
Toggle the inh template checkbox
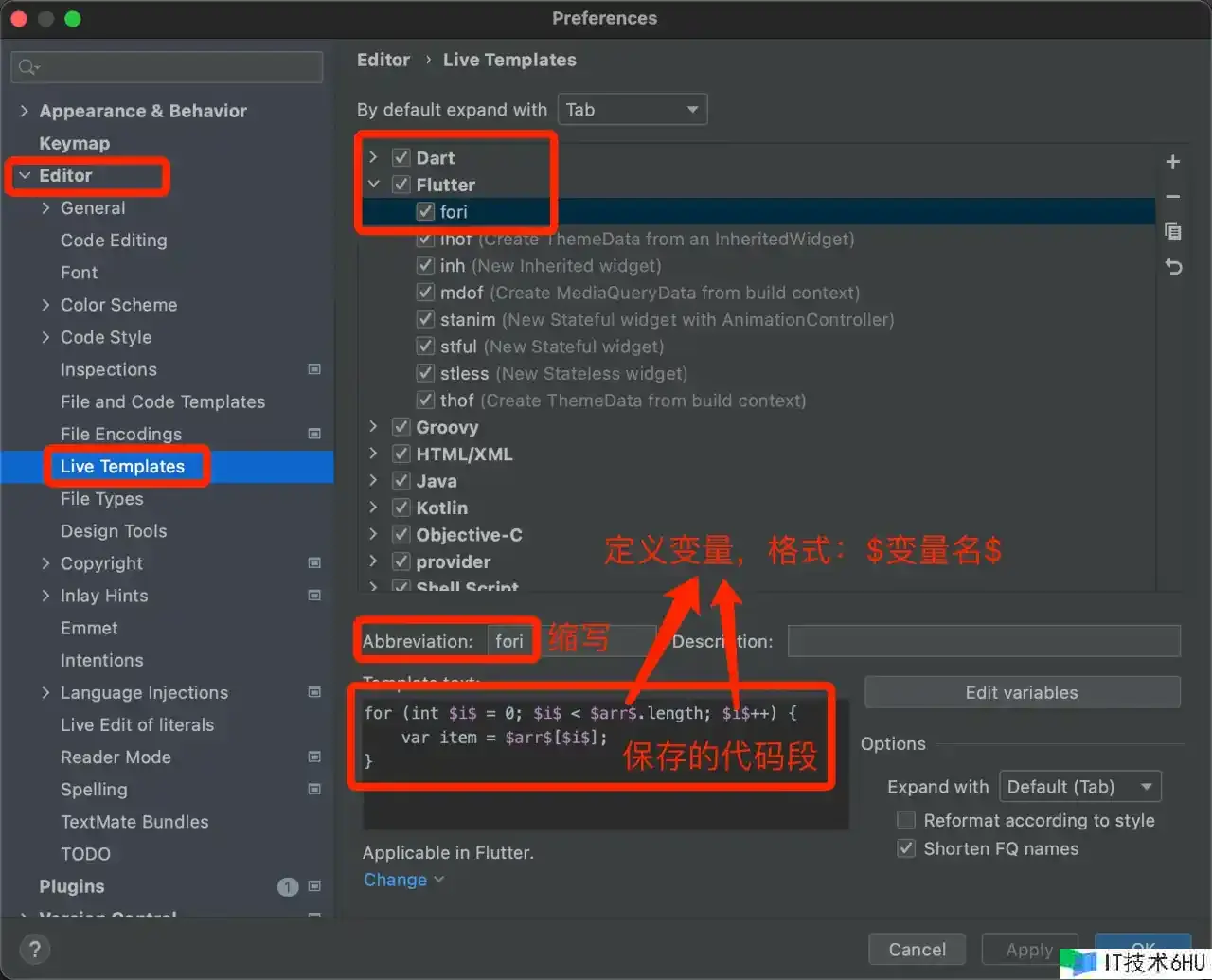pyautogui.click(x=426, y=266)
